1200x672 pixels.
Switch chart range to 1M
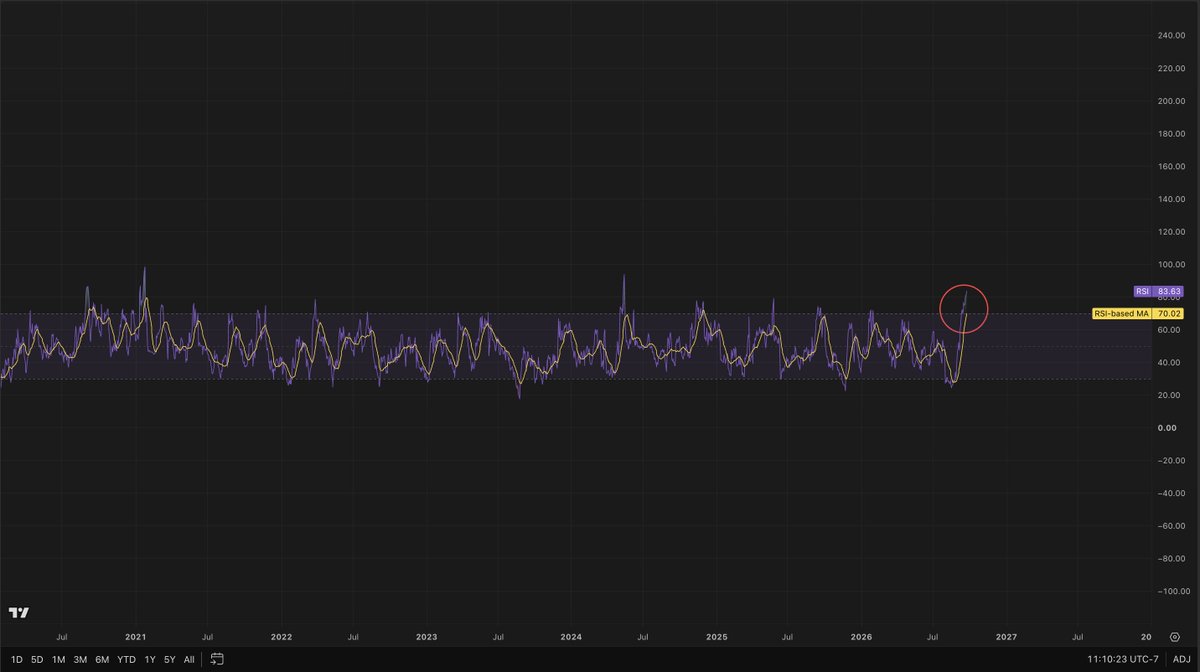pyautogui.click(x=59, y=659)
